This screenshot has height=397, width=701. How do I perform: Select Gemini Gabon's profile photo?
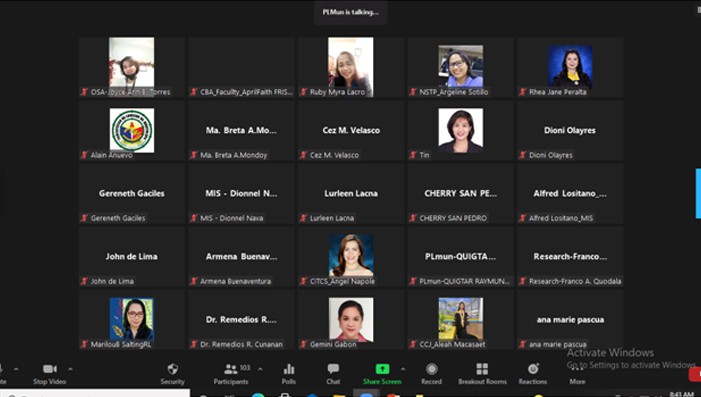point(351,319)
